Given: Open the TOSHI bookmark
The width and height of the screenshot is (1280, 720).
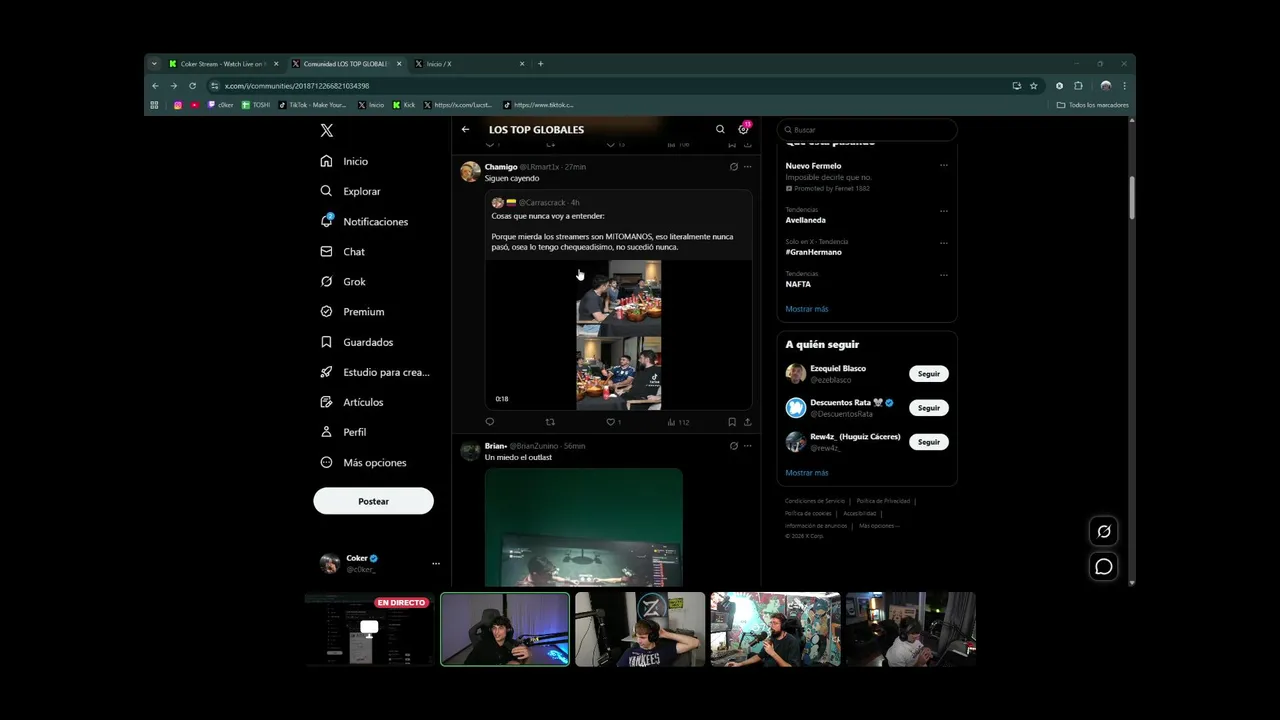Looking at the screenshot, I should point(256,105).
